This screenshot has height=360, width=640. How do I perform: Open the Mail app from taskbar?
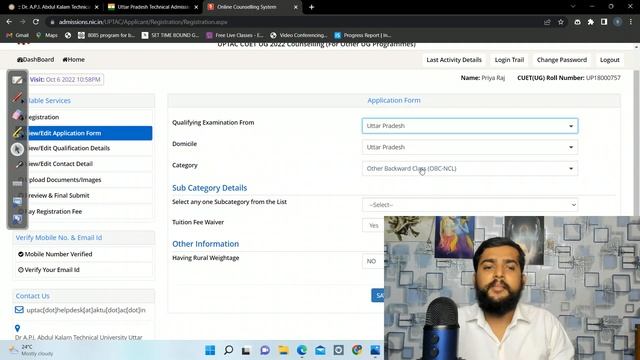[320, 350]
